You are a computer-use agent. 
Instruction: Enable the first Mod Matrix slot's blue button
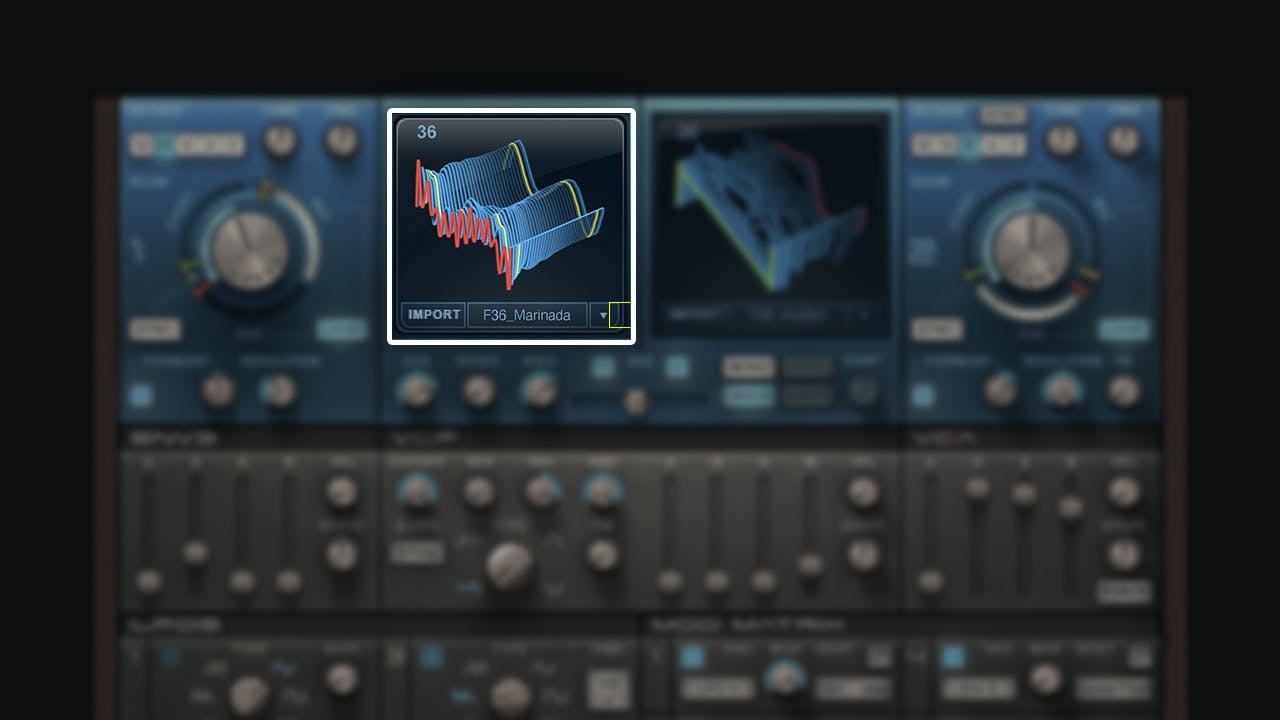pos(692,657)
